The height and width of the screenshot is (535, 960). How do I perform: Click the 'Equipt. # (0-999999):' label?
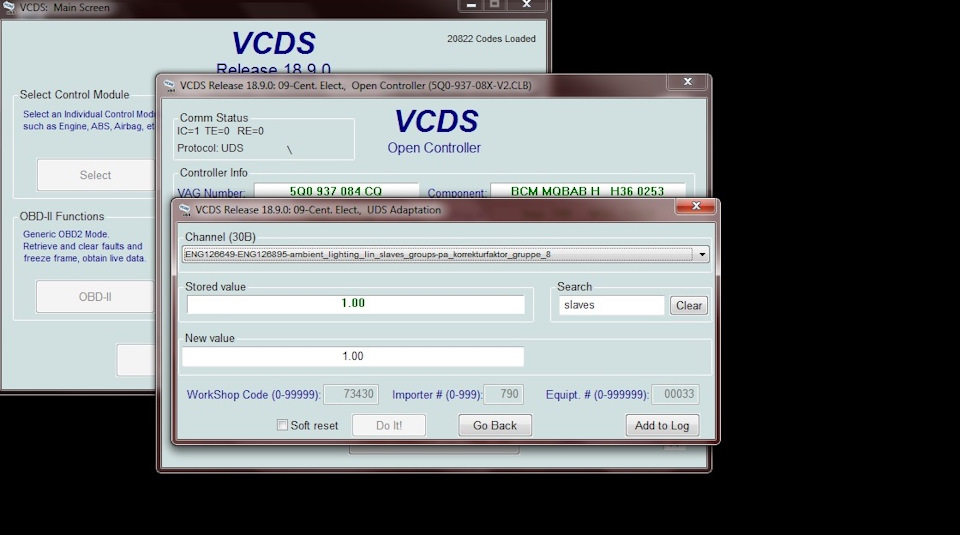(597, 395)
